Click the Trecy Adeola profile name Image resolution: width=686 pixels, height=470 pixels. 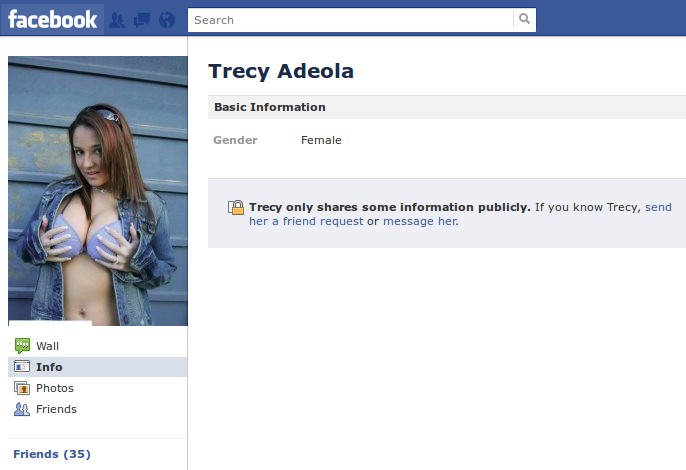point(281,71)
